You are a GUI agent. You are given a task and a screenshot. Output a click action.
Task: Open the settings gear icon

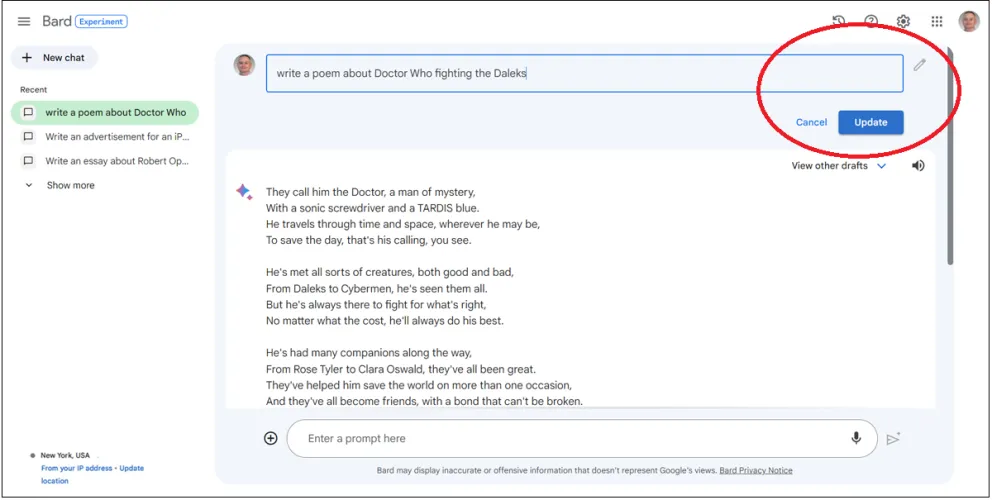click(903, 22)
